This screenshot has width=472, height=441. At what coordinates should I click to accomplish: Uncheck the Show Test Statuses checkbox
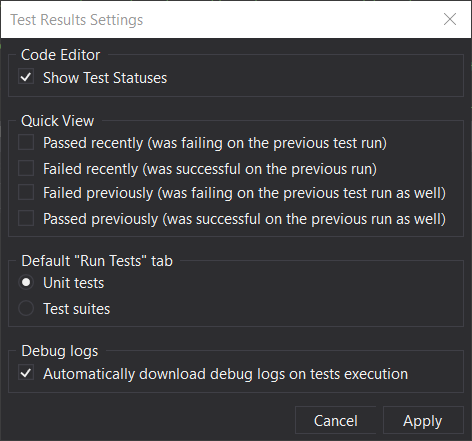click(x=26, y=77)
